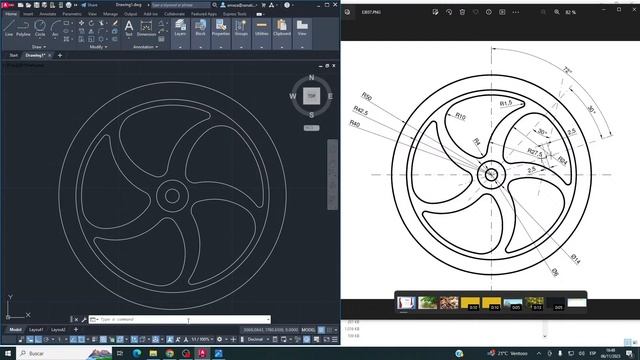640x360 pixels.
Task: Expand the Draw panel dropdown
Action: 39,47
